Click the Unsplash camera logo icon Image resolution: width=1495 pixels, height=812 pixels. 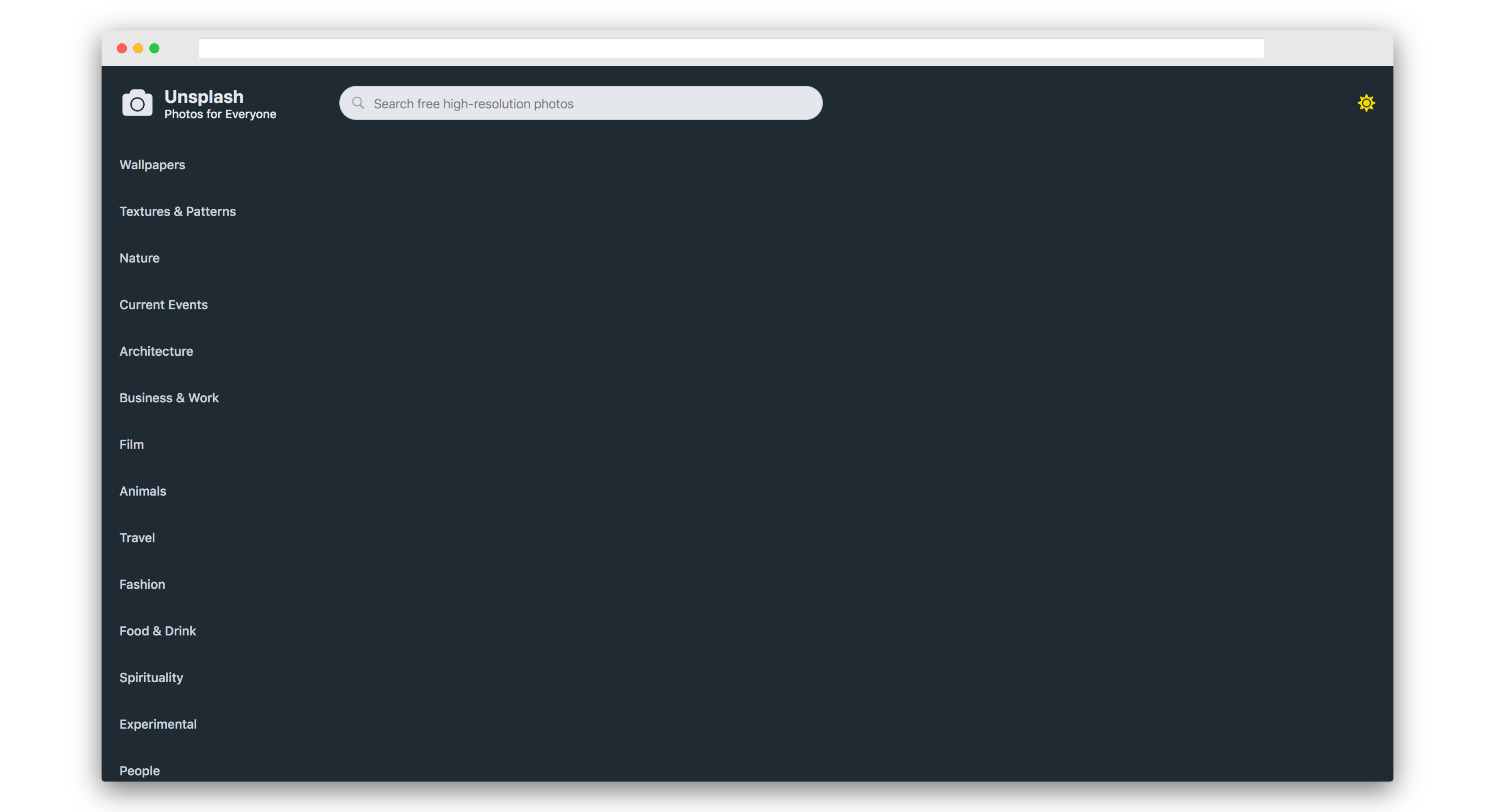(136, 101)
